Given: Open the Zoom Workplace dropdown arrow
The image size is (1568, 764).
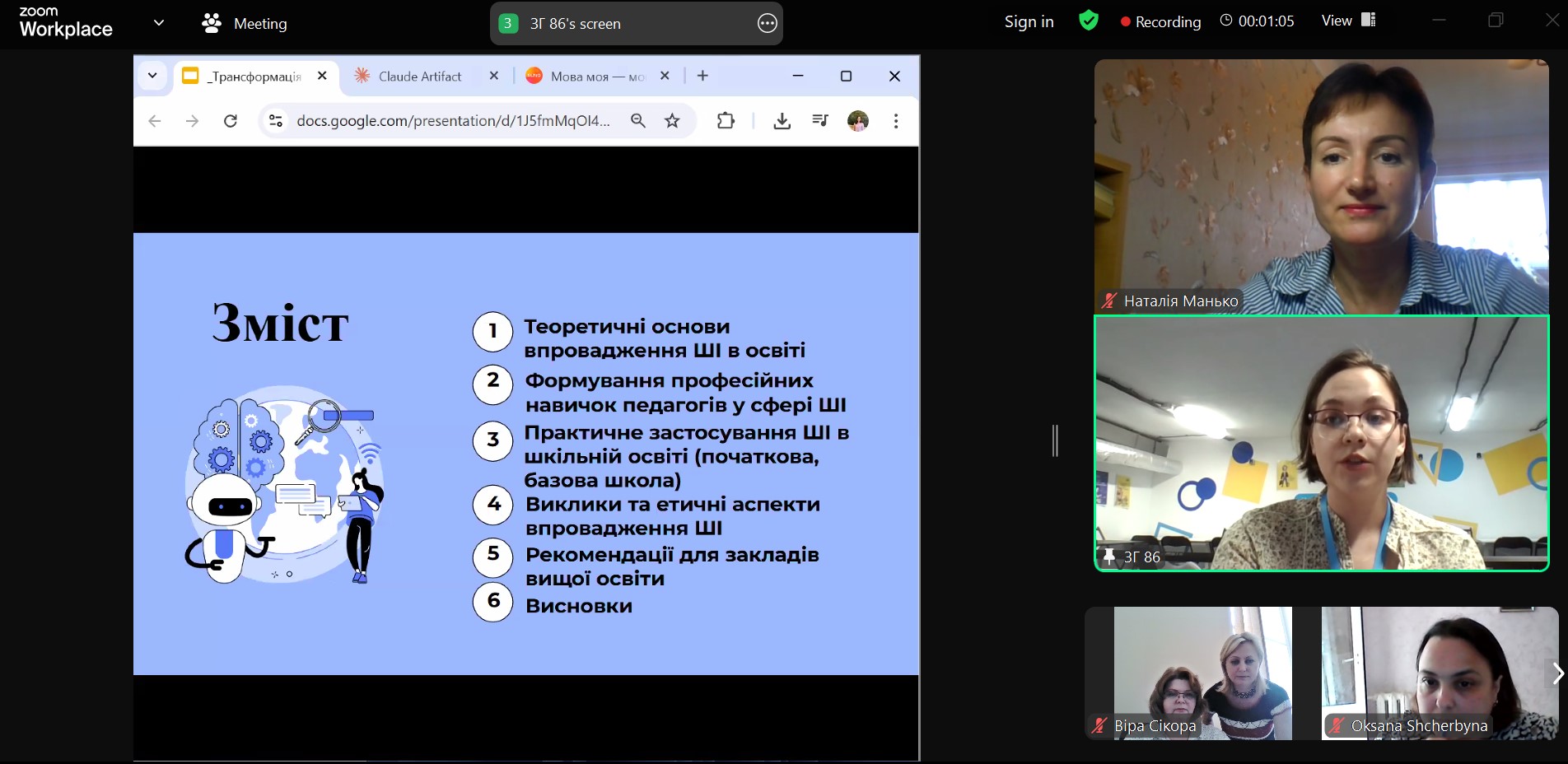Looking at the screenshot, I should pos(159,23).
